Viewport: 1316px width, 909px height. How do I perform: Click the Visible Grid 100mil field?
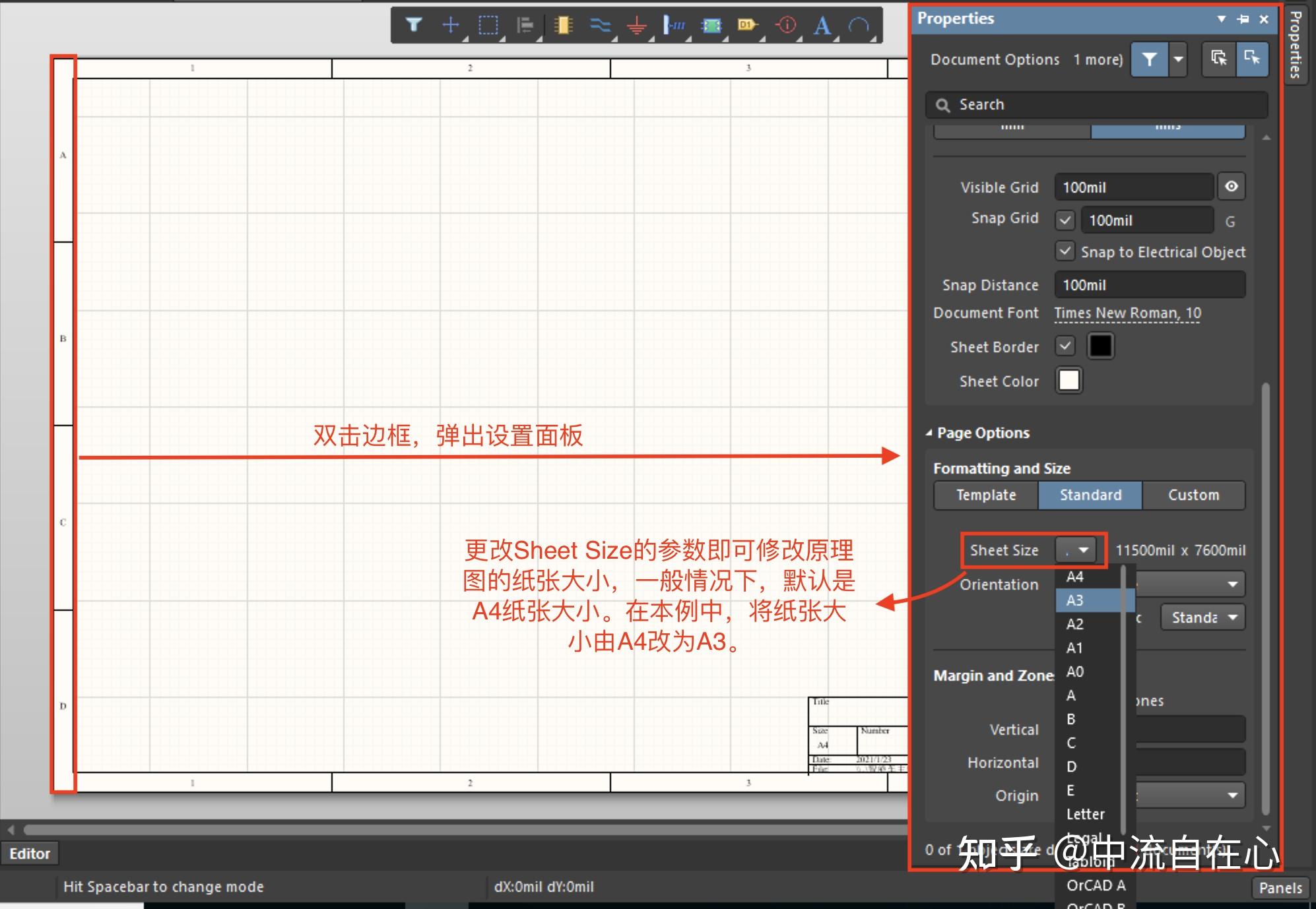[1134, 187]
